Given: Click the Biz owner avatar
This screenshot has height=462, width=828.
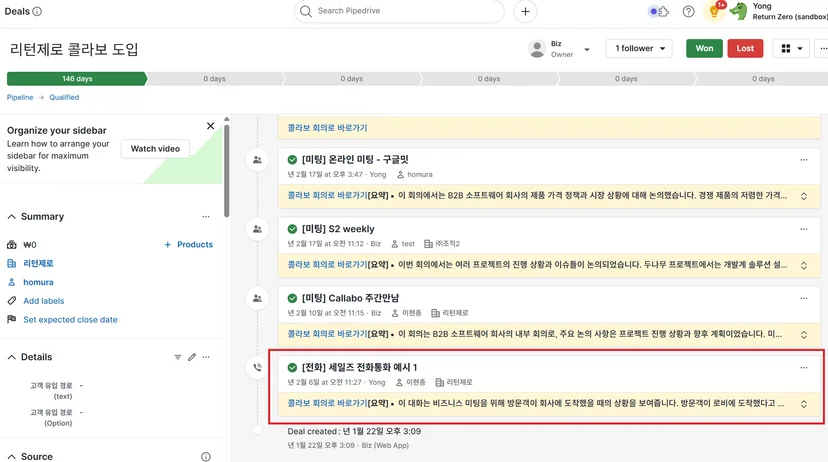Looking at the screenshot, I should (x=537, y=49).
